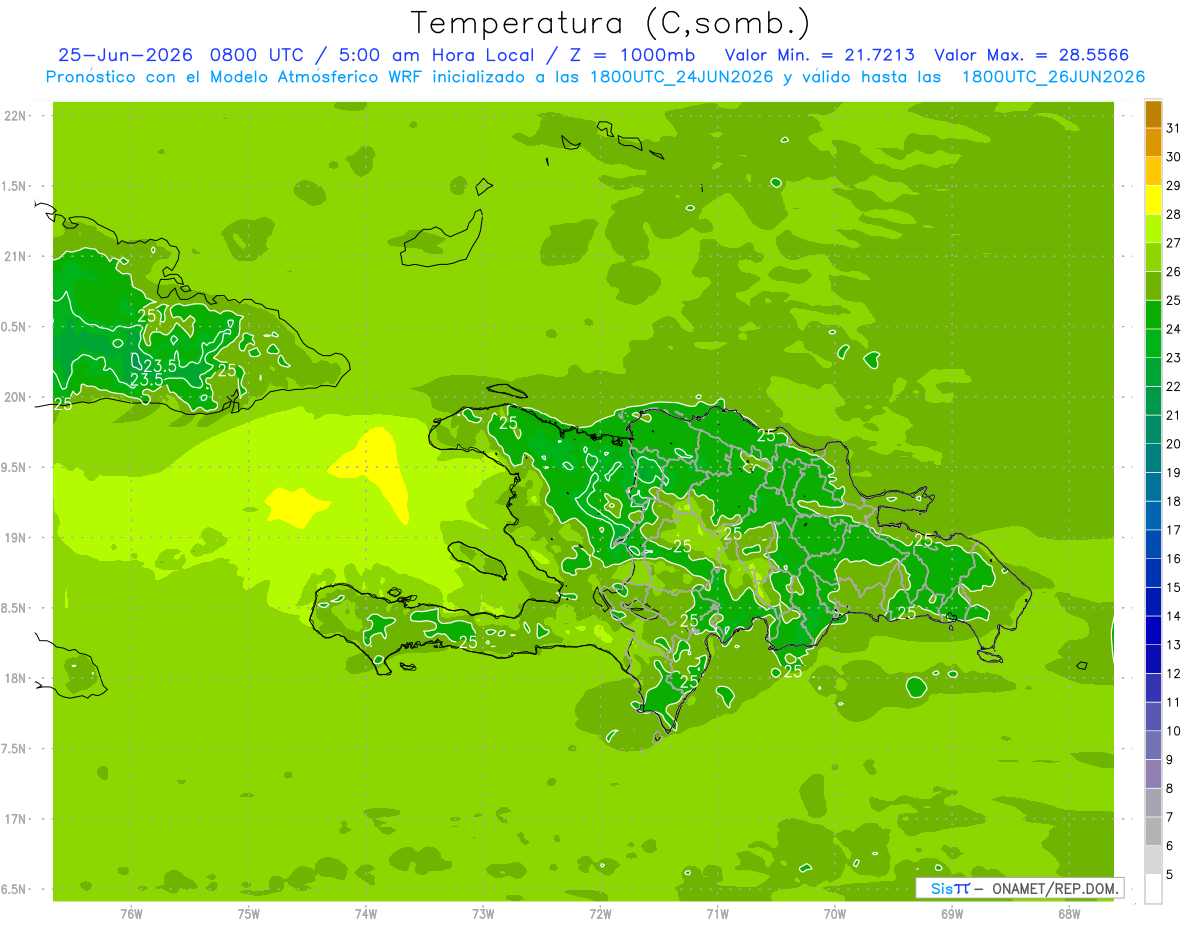Viewport: 1200px width, 927px height.
Task: Pick the blue swatch between 16 and 17
Action: (x=1153, y=544)
